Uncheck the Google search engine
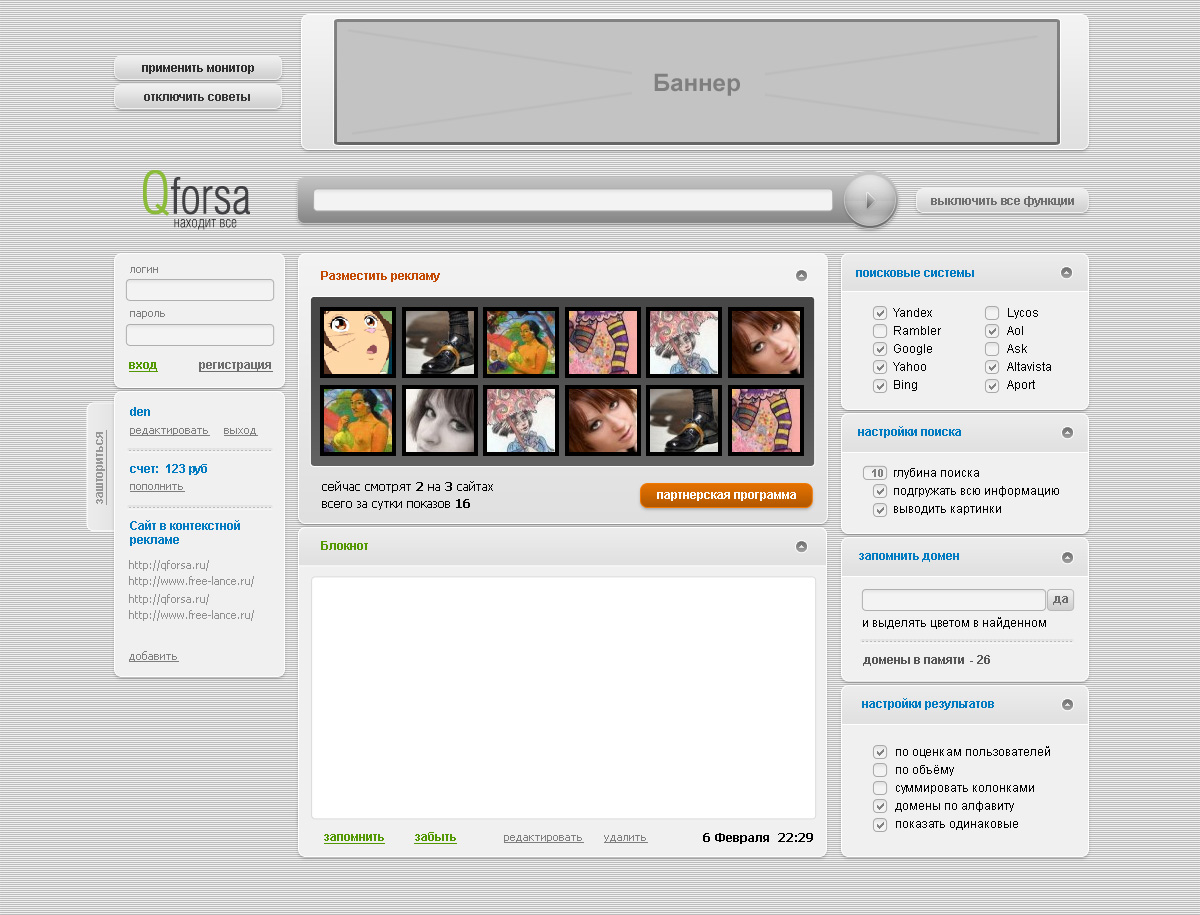Image resolution: width=1200 pixels, height=915 pixels. [880, 349]
